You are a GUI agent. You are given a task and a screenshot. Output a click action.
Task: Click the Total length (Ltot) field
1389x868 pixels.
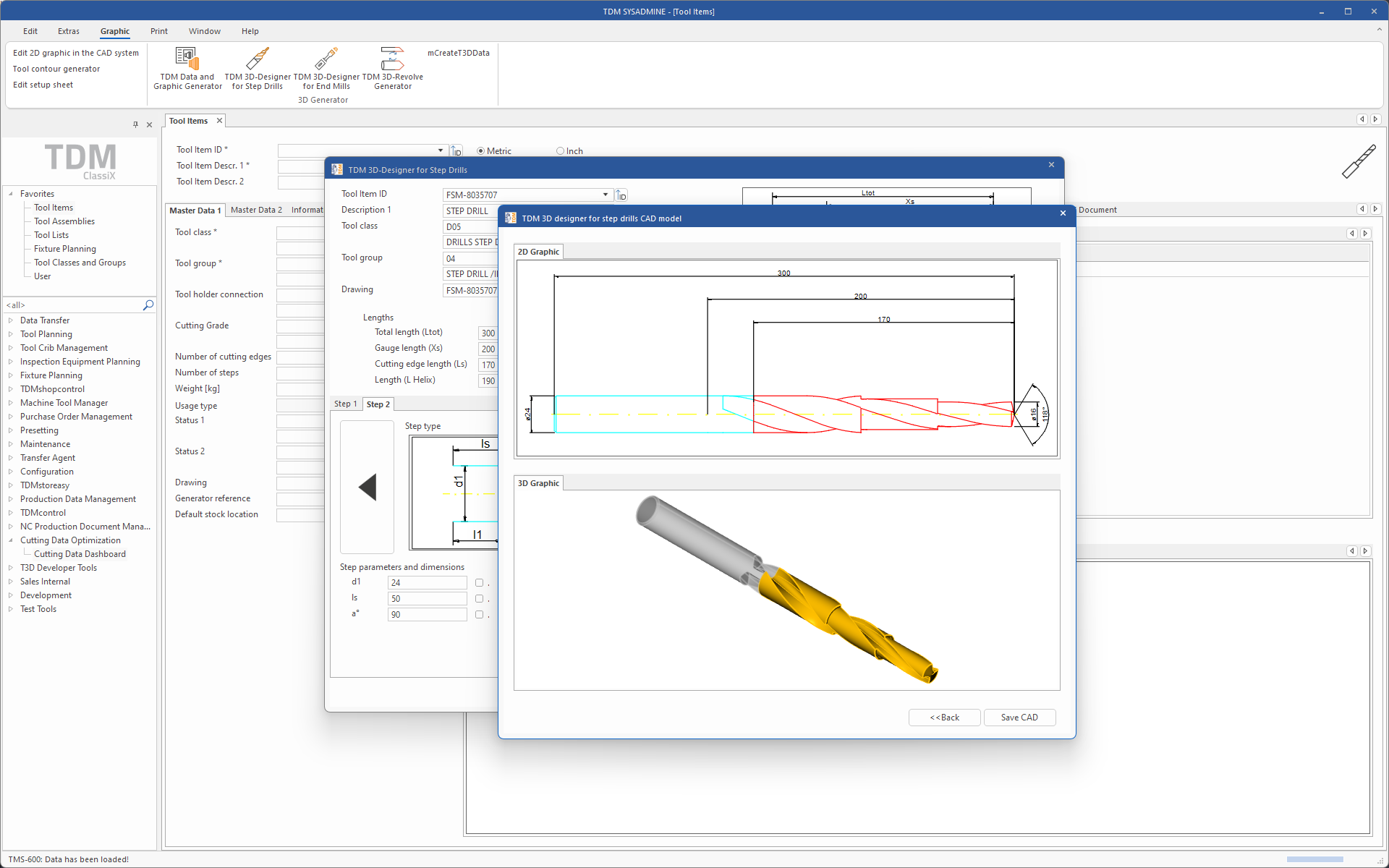pos(488,333)
